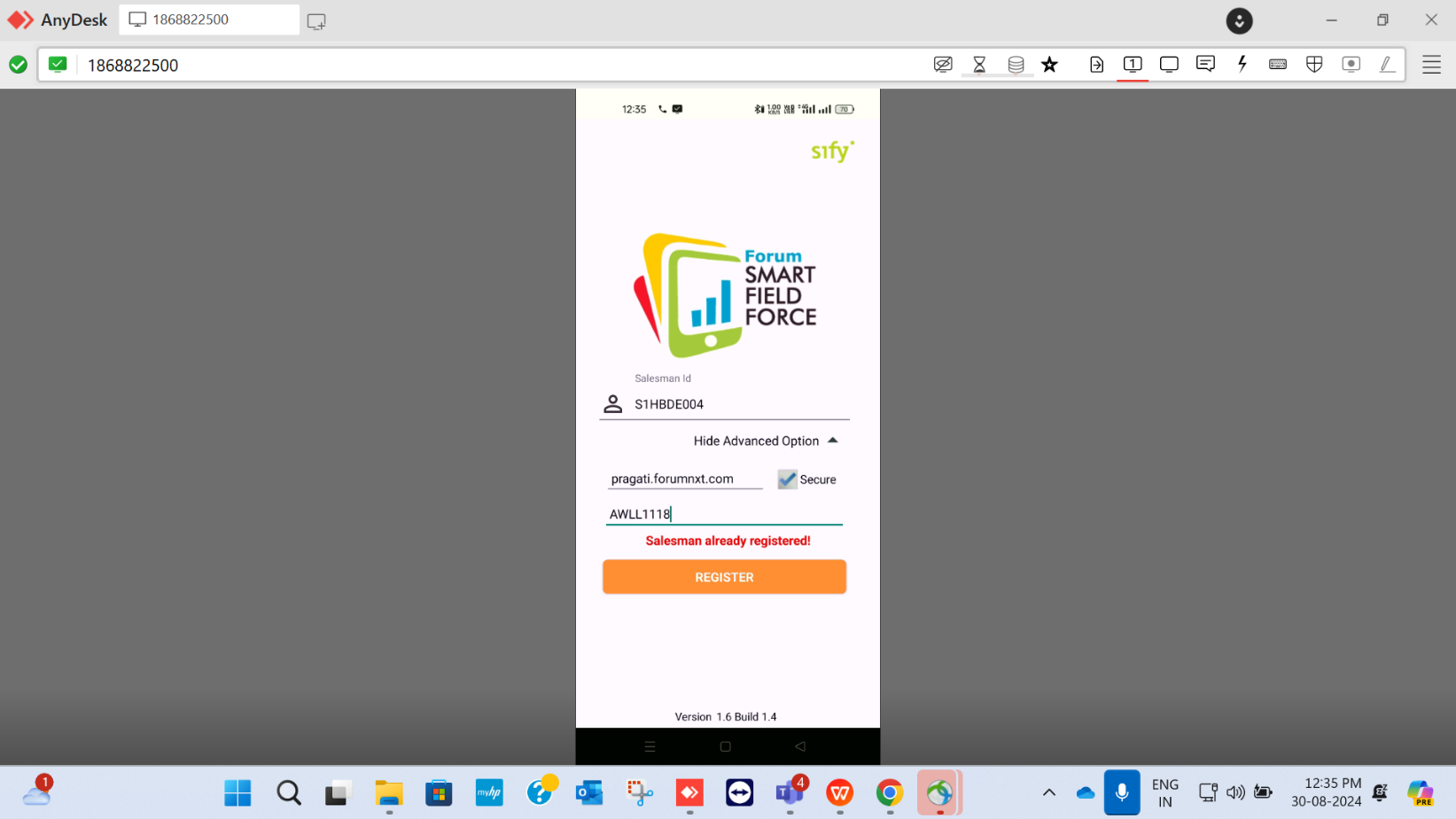Open a new session tab
The image size is (1456, 819).
(x=316, y=21)
